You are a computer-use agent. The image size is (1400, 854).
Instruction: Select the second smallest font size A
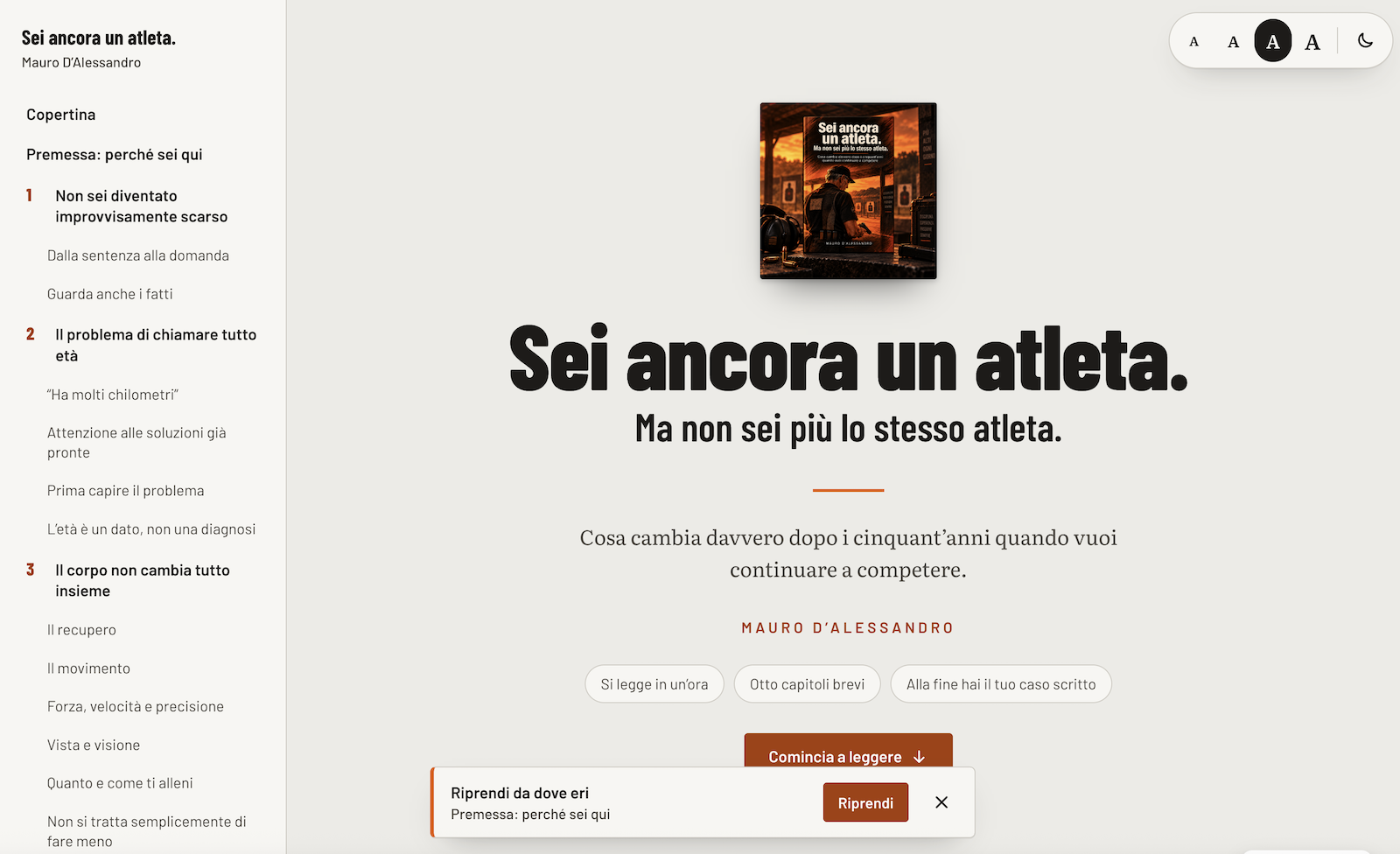[1233, 41]
